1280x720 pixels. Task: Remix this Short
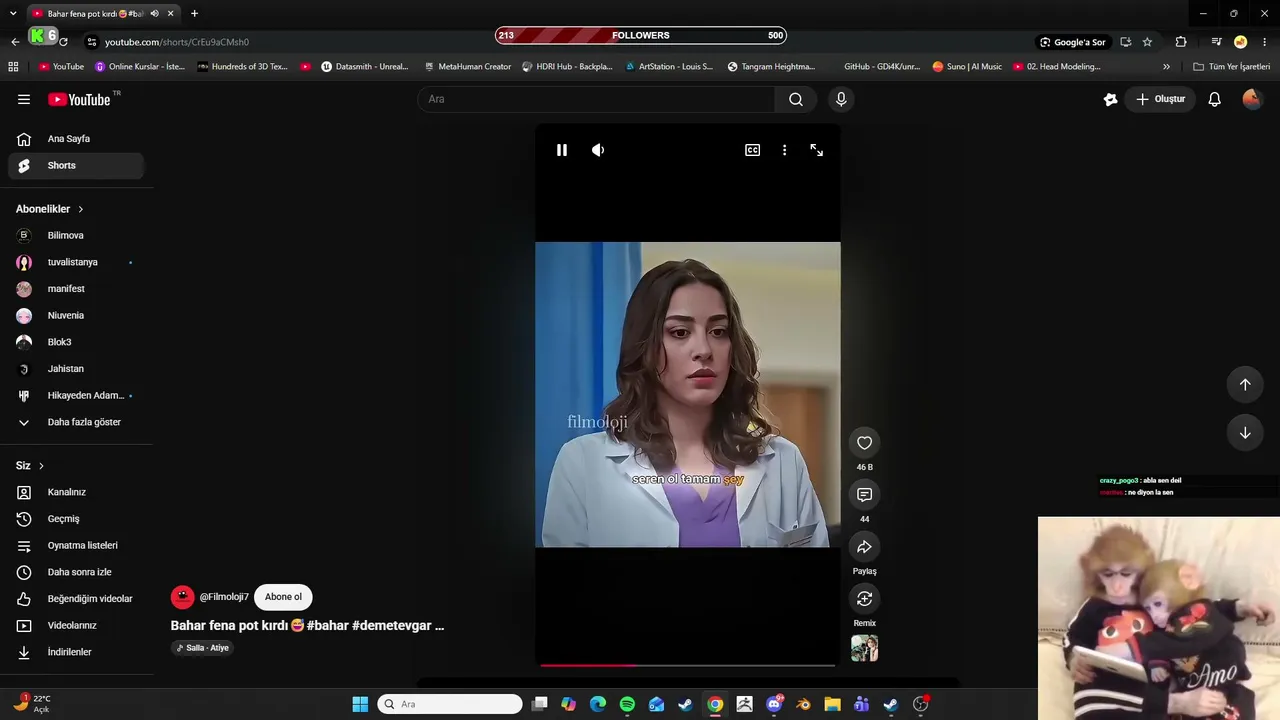[x=865, y=599]
